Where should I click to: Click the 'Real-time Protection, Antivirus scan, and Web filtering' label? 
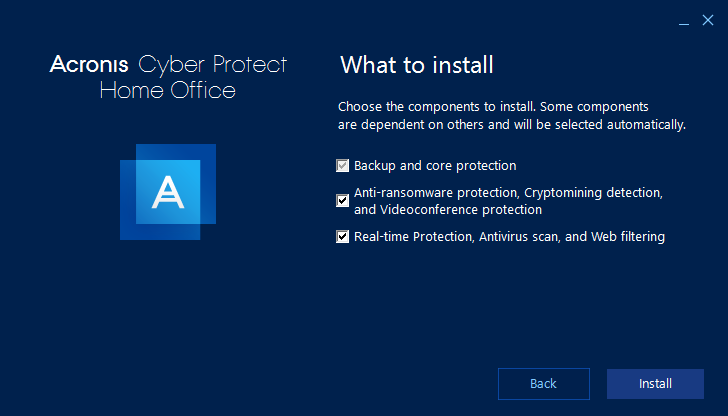[509, 237]
